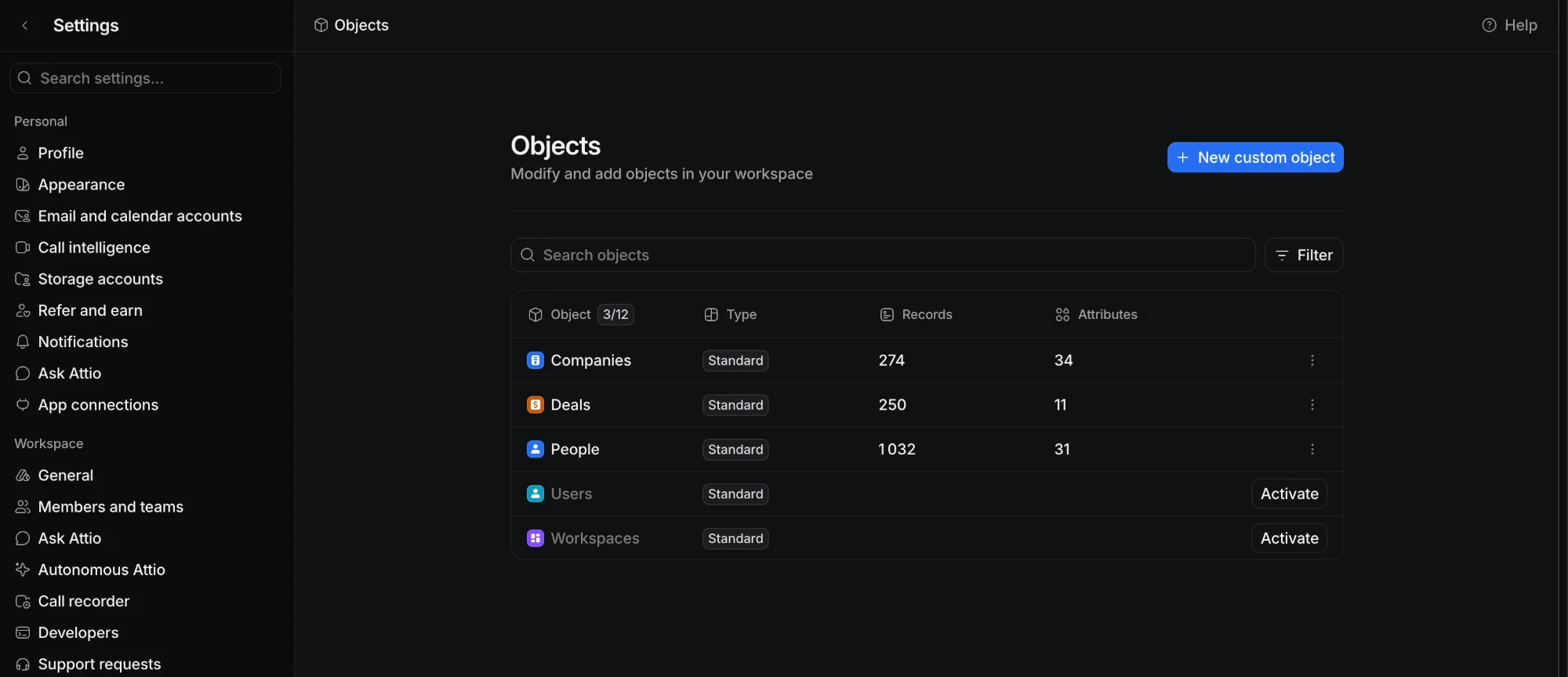Screen dimensions: 1568x677
Task: Click the Email and calendar accounts icon
Action: point(23,215)
